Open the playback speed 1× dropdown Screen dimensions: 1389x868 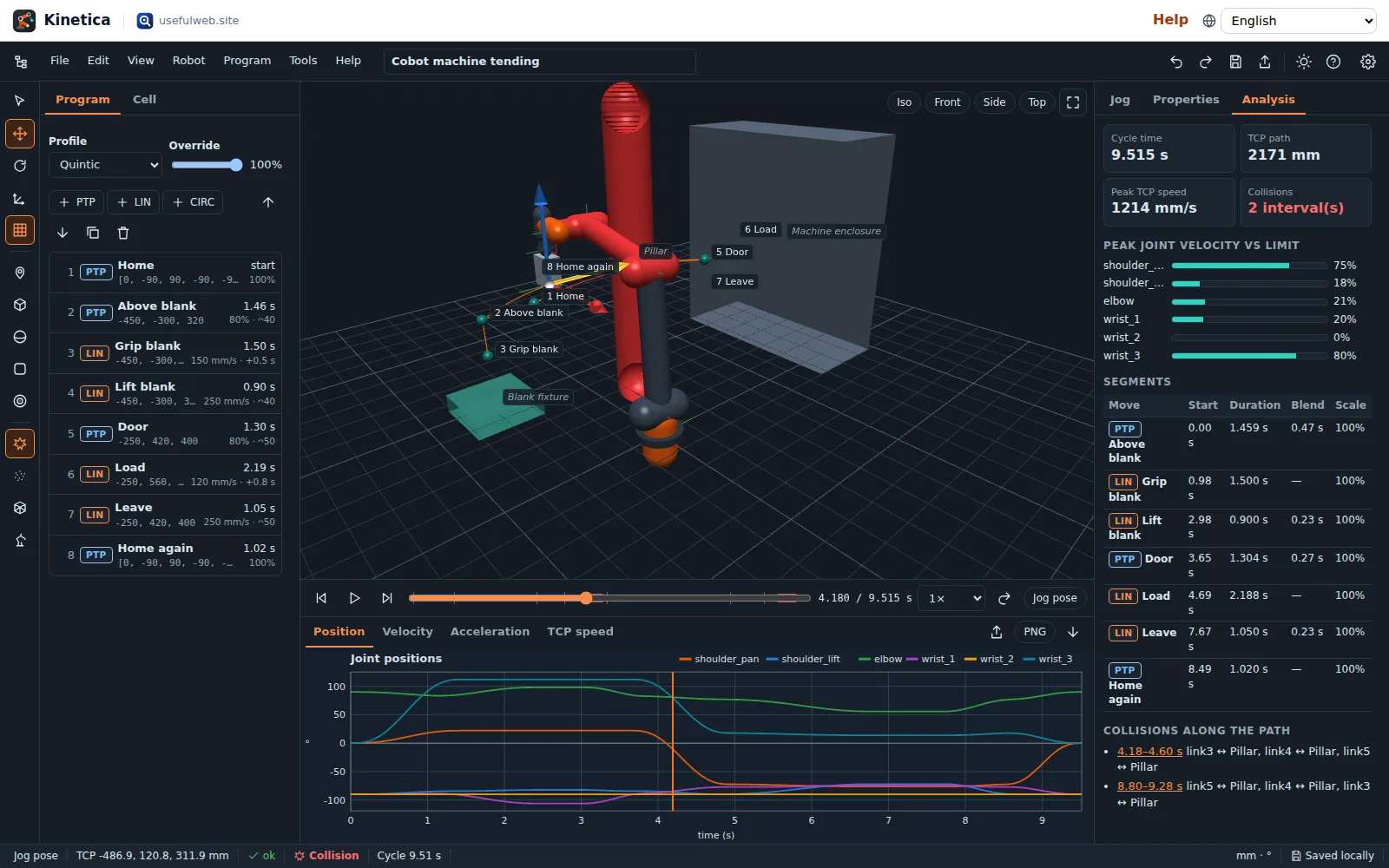[952, 598]
